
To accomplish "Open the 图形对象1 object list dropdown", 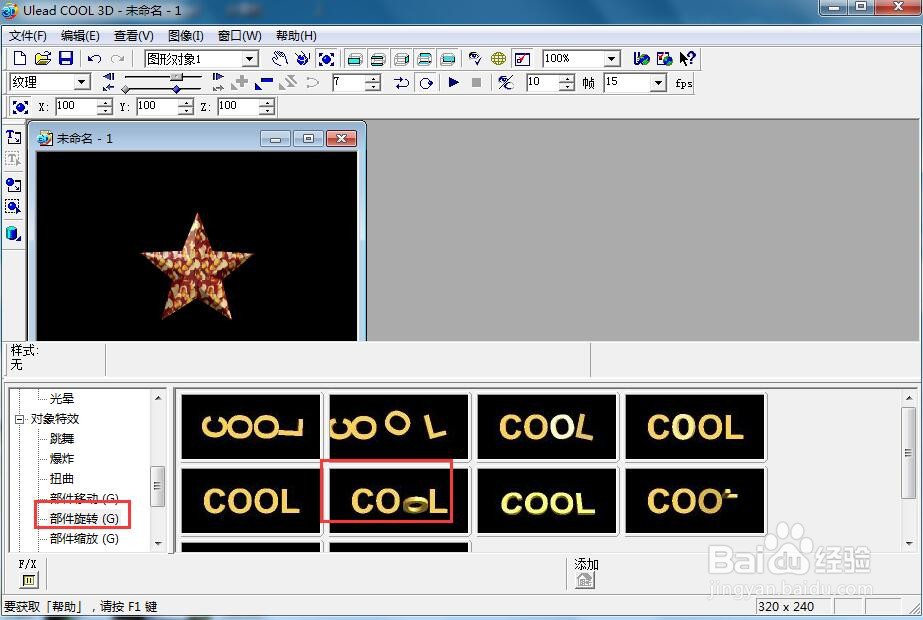I will click(250, 58).
